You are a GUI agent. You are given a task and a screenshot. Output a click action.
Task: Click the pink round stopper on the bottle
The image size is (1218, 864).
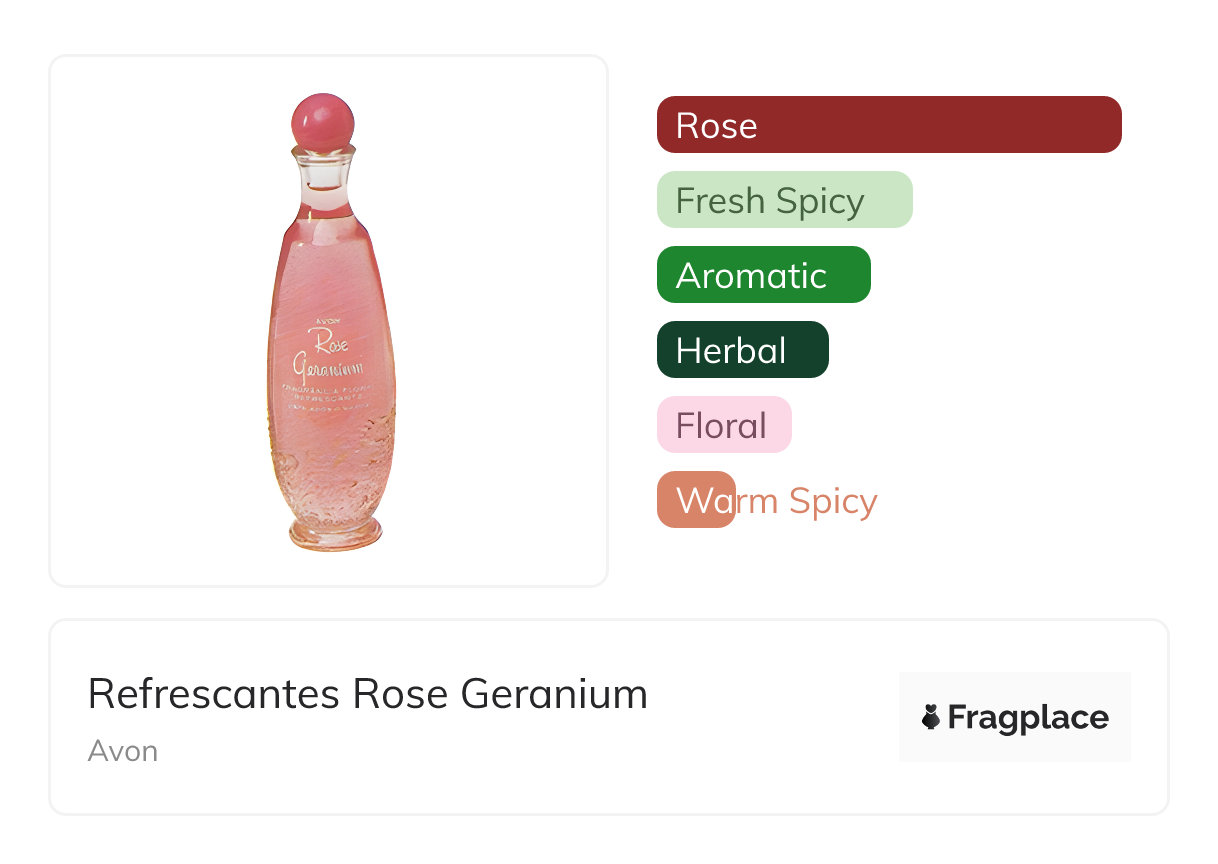click(322, 120)
